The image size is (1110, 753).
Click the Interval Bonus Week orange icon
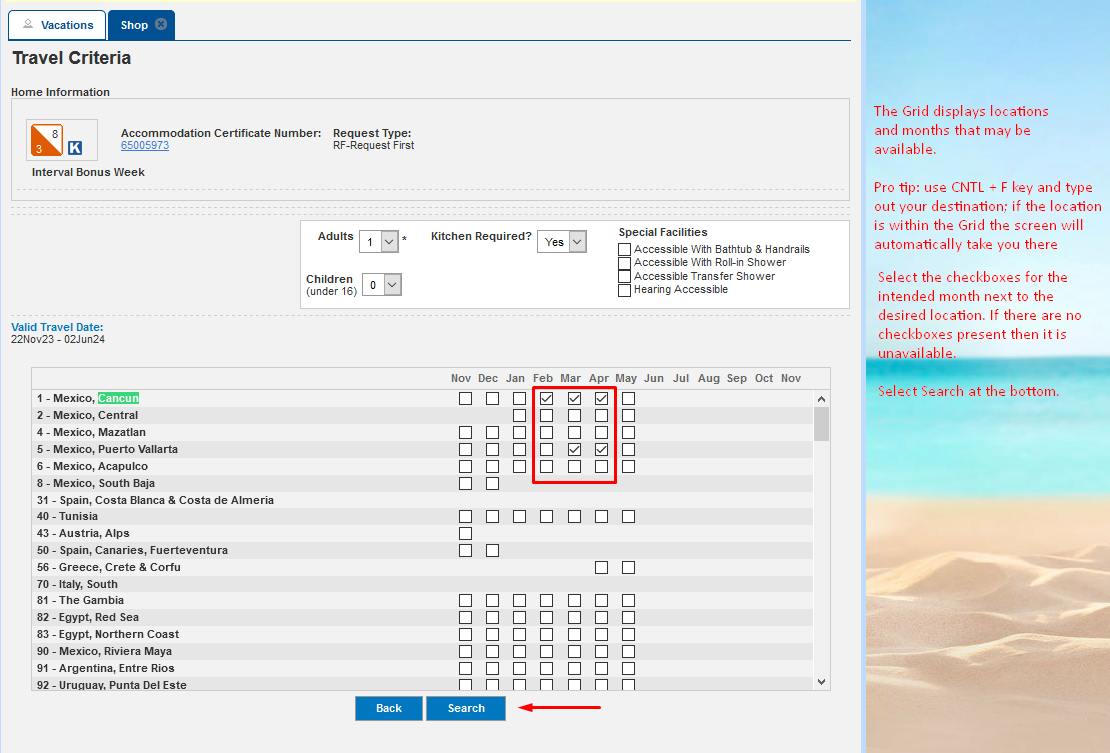coord(47,139)
